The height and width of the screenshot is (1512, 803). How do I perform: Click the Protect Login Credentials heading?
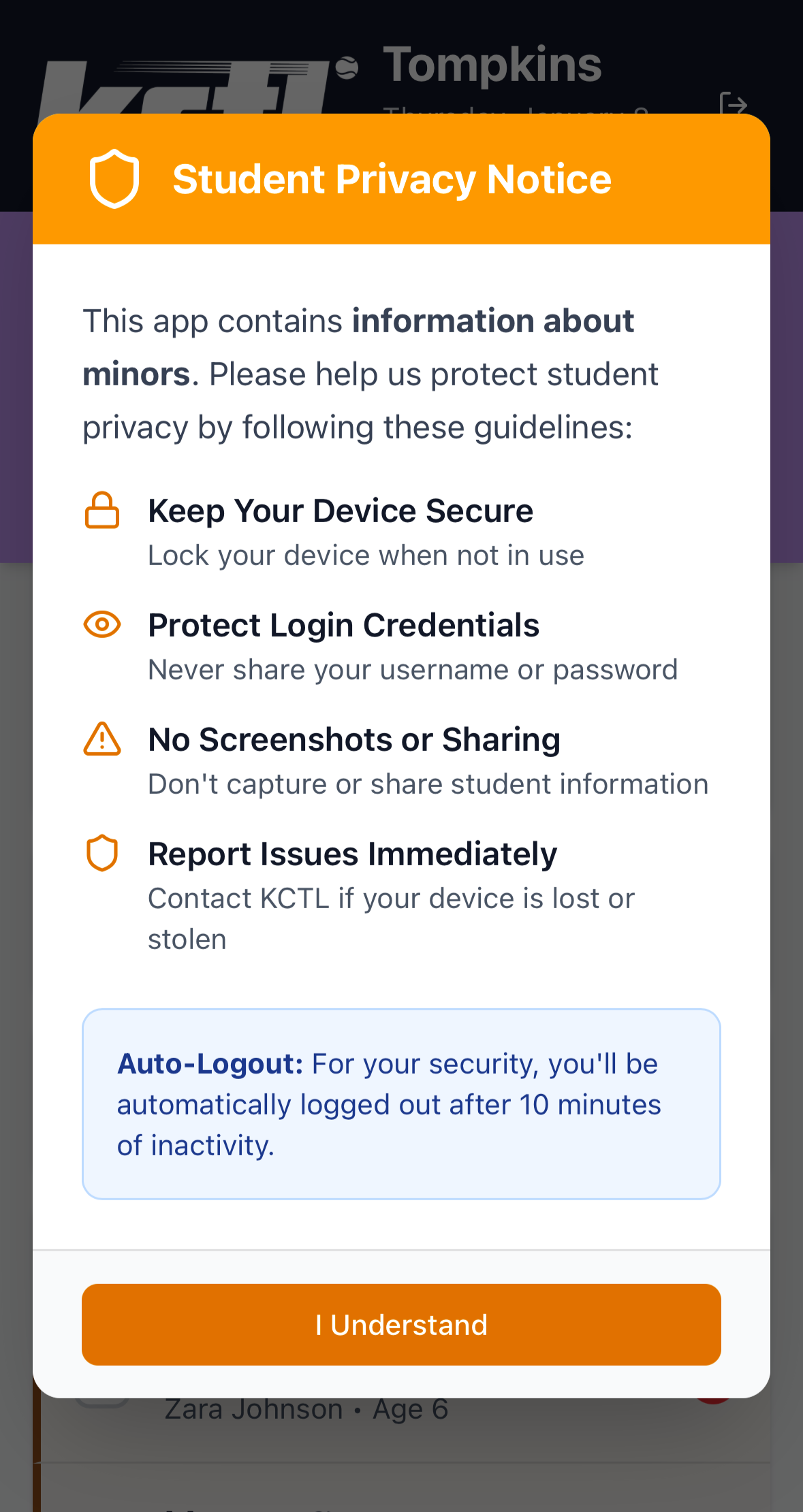point(343,625)
